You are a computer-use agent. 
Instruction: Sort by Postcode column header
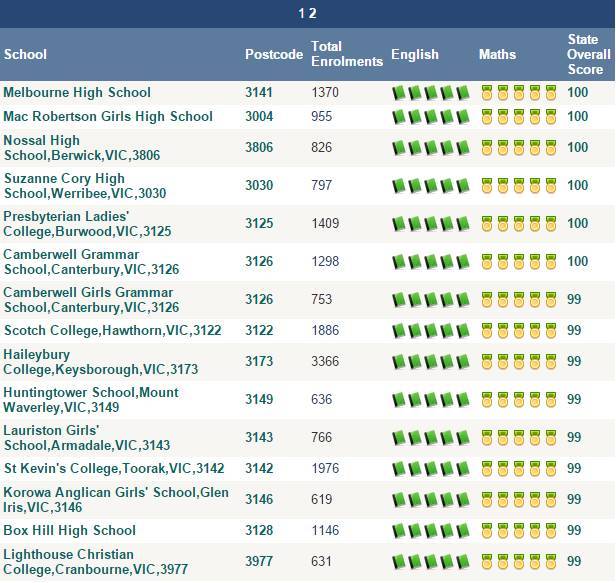274,54
